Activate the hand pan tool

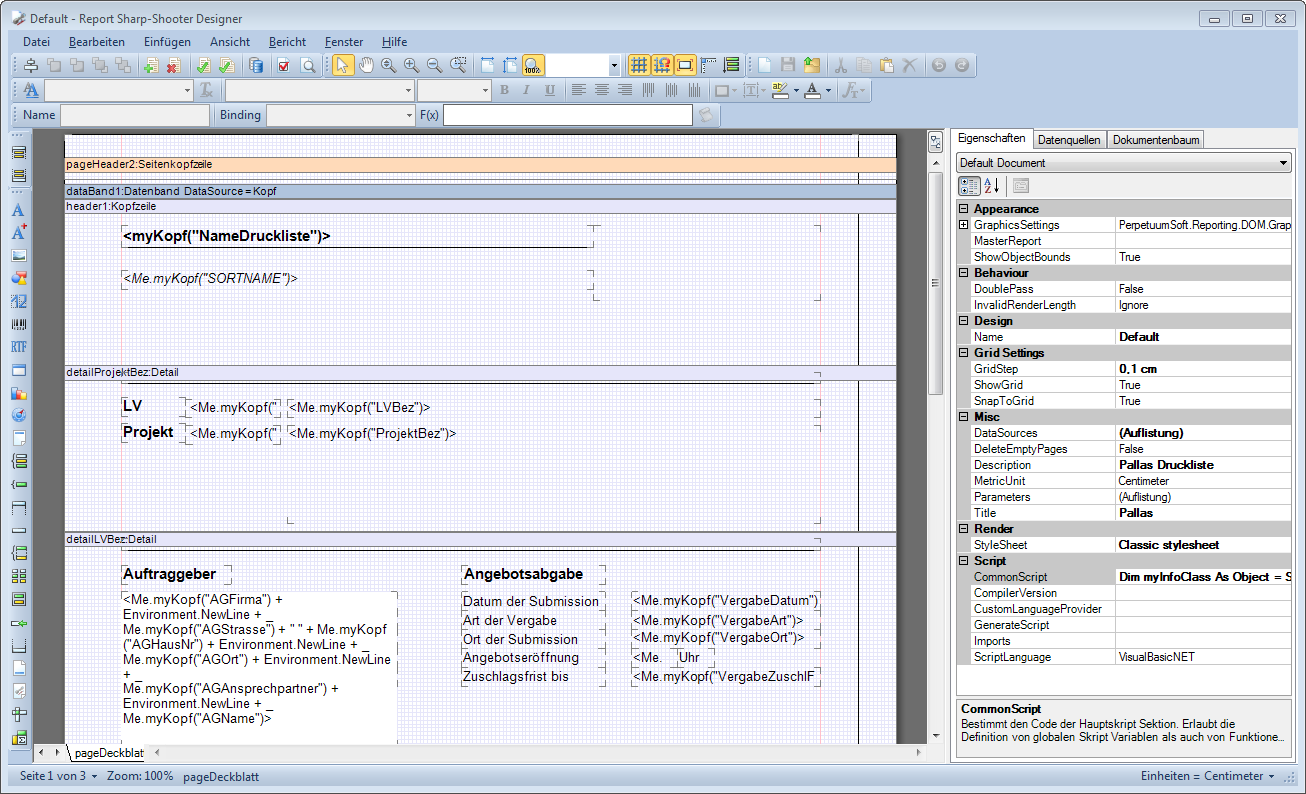366,66
